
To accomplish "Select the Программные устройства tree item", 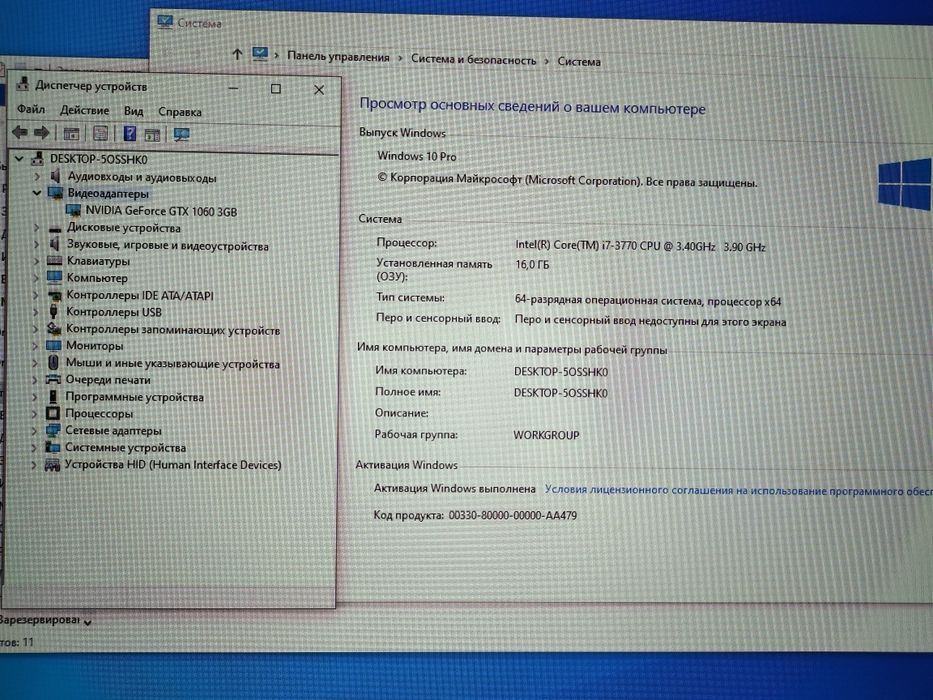I will (x=134, y=396).
